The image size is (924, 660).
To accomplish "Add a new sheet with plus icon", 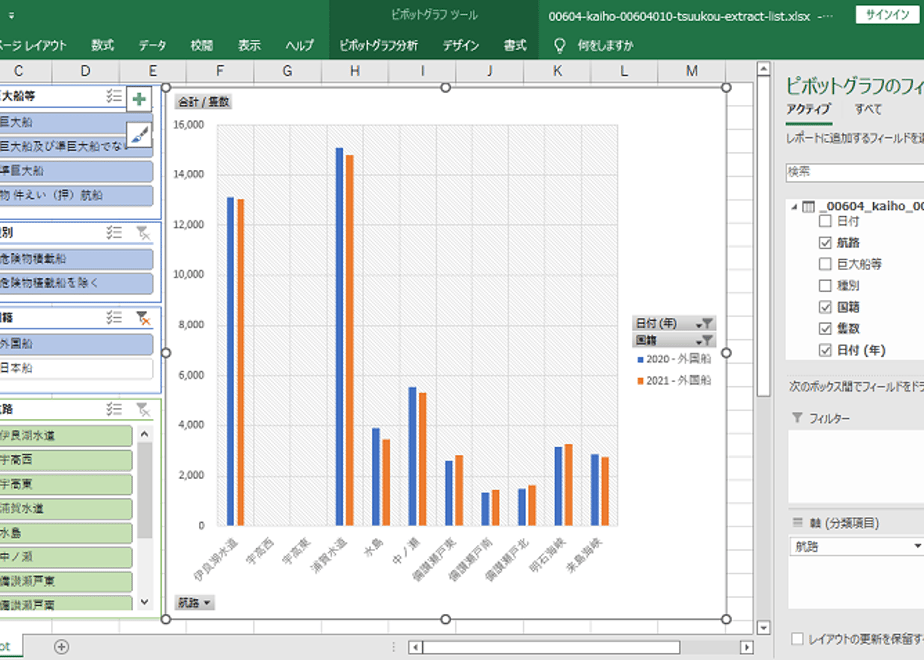I will click(61, 647).
